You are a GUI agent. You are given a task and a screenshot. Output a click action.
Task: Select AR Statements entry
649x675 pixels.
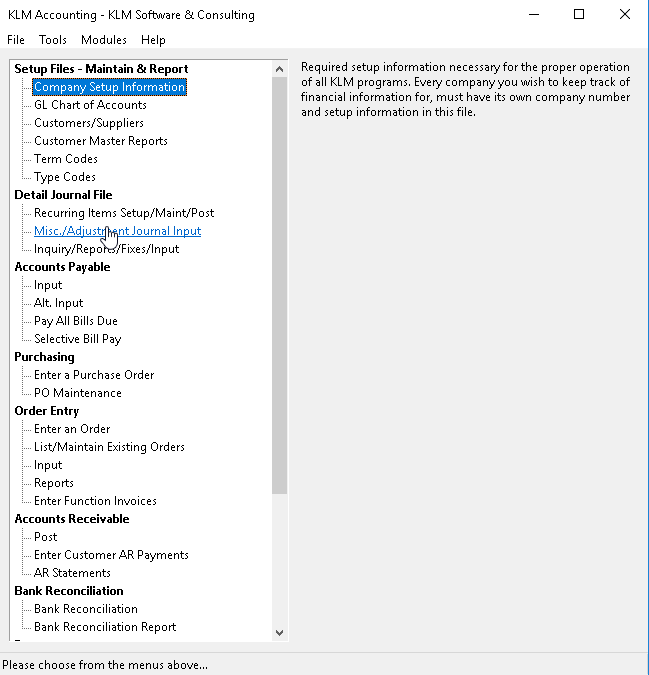[x=72, y=573]
